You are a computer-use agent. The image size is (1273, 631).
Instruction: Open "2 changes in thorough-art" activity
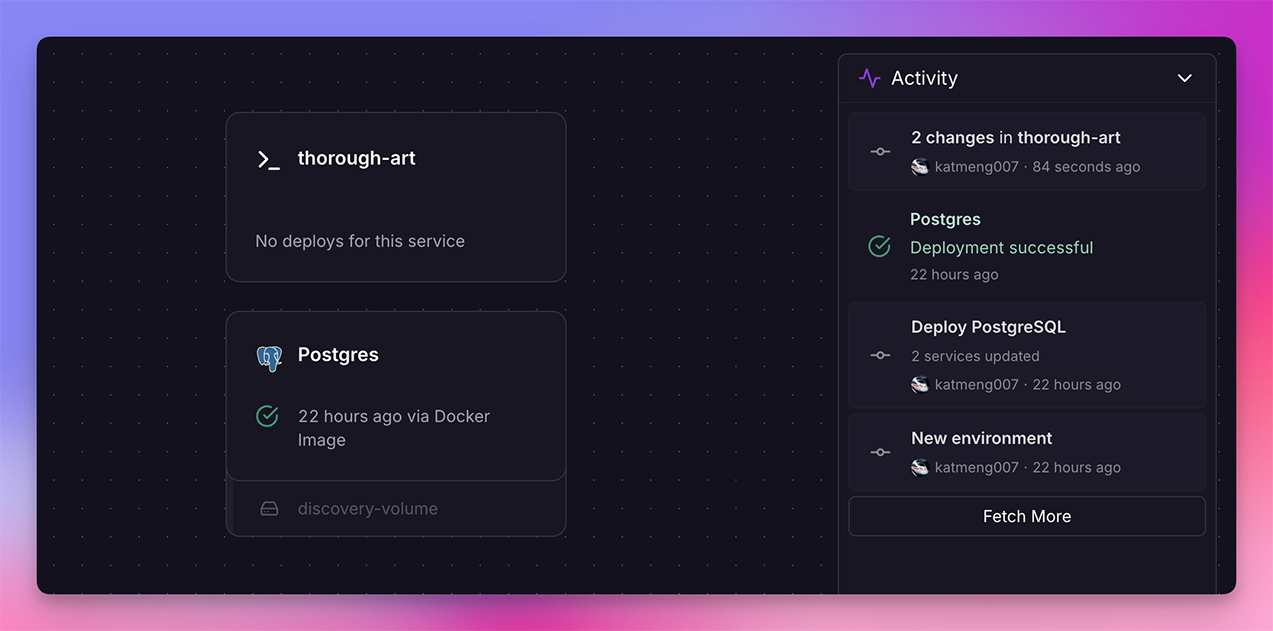click(1027, 151)
